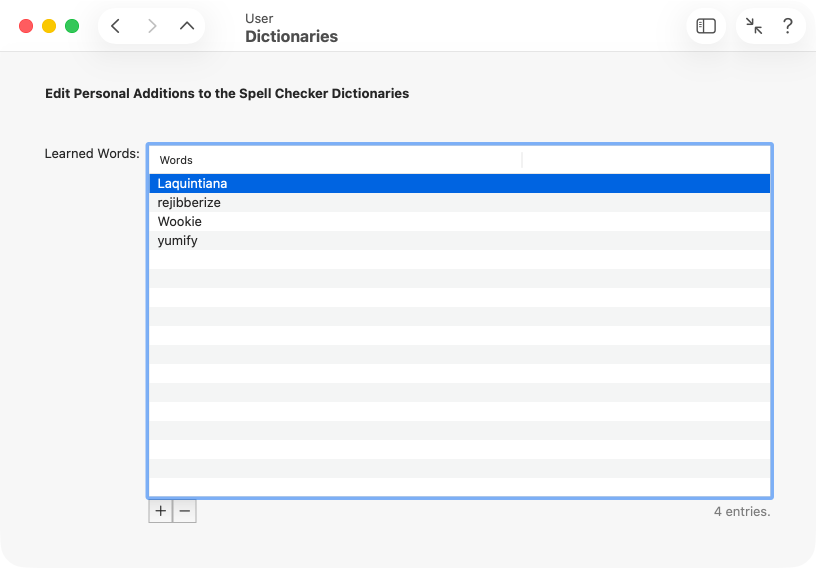Click the empty second column header
Screen dimensions: 816x568
645,160
